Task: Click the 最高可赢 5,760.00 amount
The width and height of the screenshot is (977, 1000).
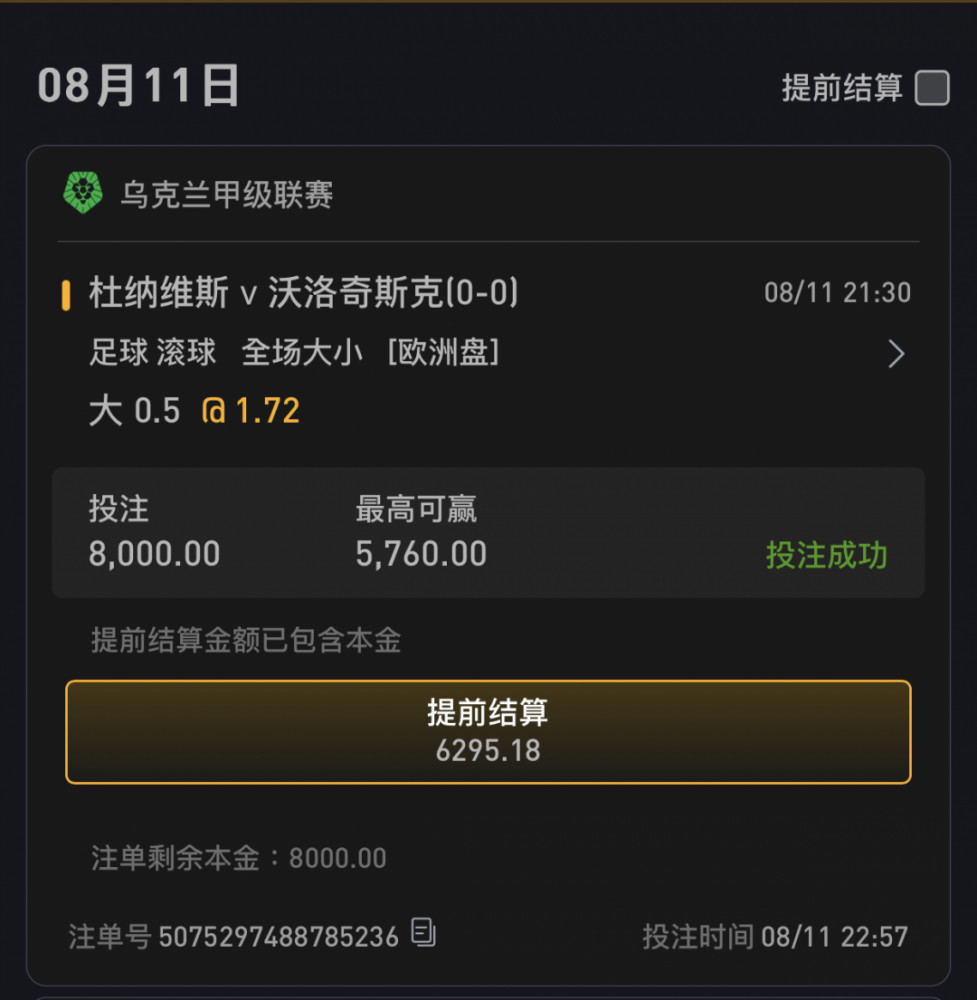Action: (x=421, y=554)
